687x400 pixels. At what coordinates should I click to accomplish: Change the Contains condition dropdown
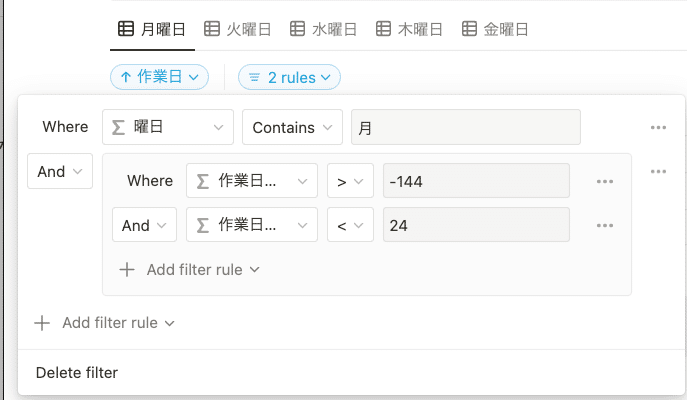(292, 128)
